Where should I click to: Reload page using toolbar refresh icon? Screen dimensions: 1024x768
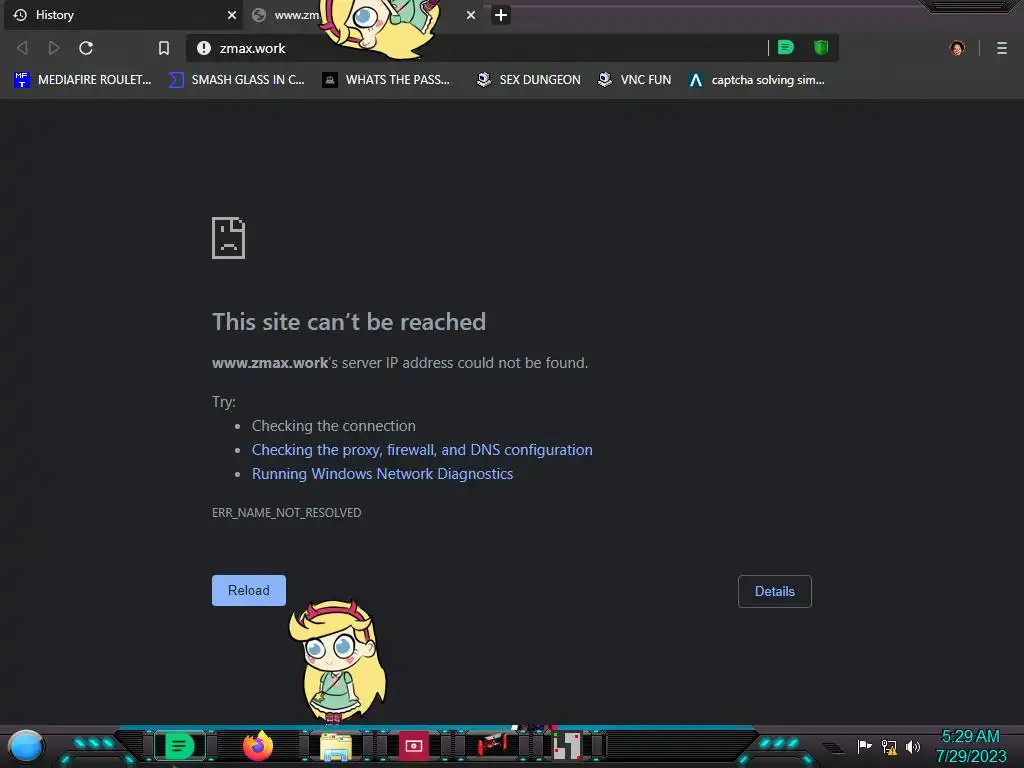(x=86, y=48)
